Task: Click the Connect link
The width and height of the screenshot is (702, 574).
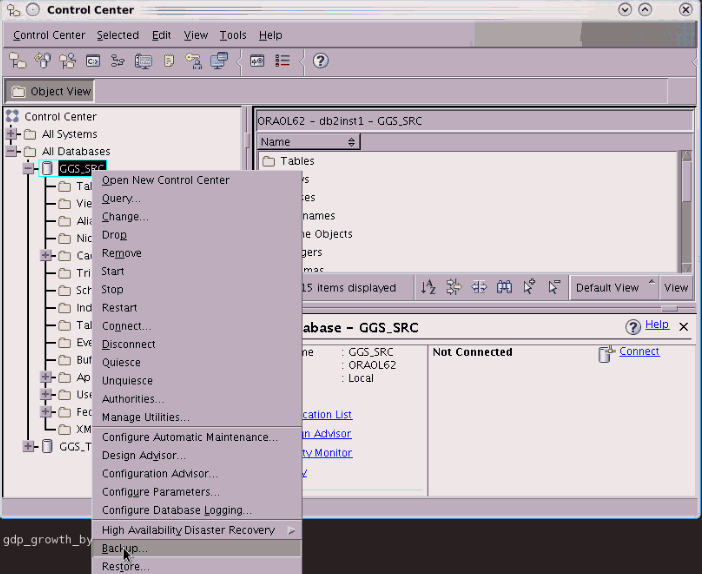Action: point(639,352)
